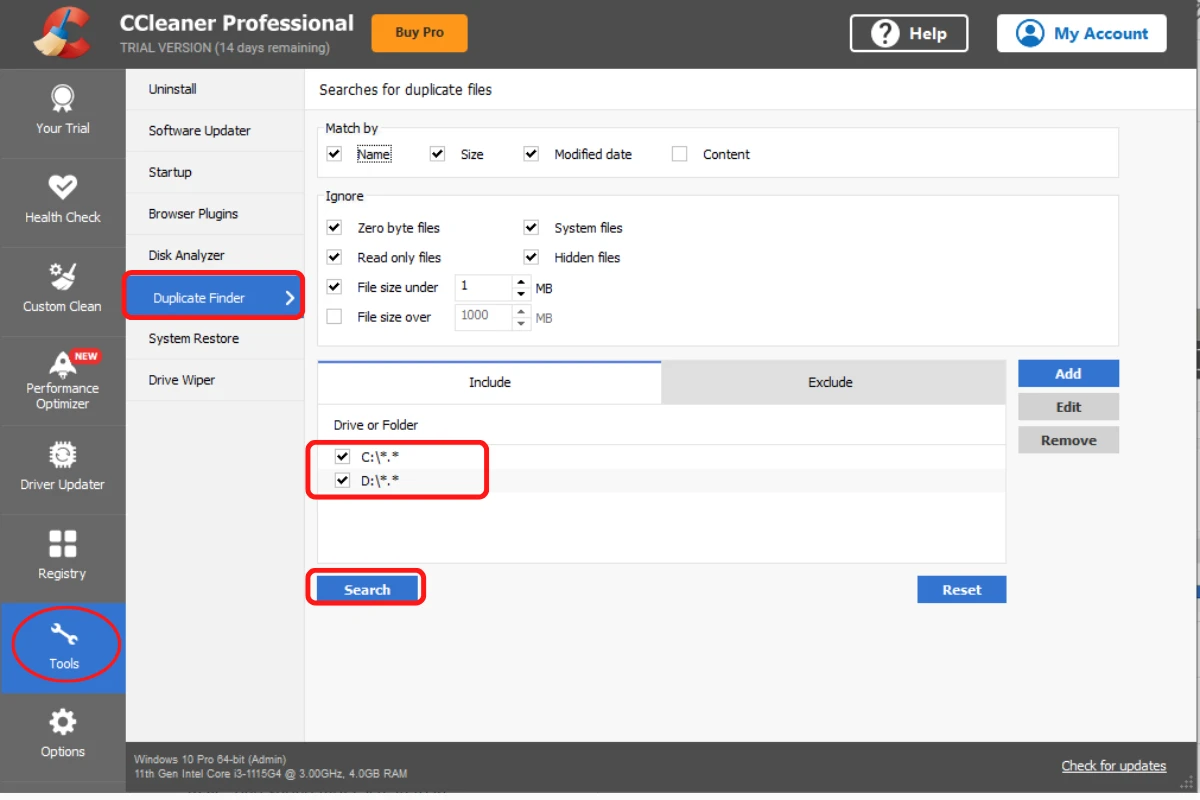The height and width of the screenshot is (800, 1200).
Task: Switch to Exclude tab
Action: pos(831,382)
